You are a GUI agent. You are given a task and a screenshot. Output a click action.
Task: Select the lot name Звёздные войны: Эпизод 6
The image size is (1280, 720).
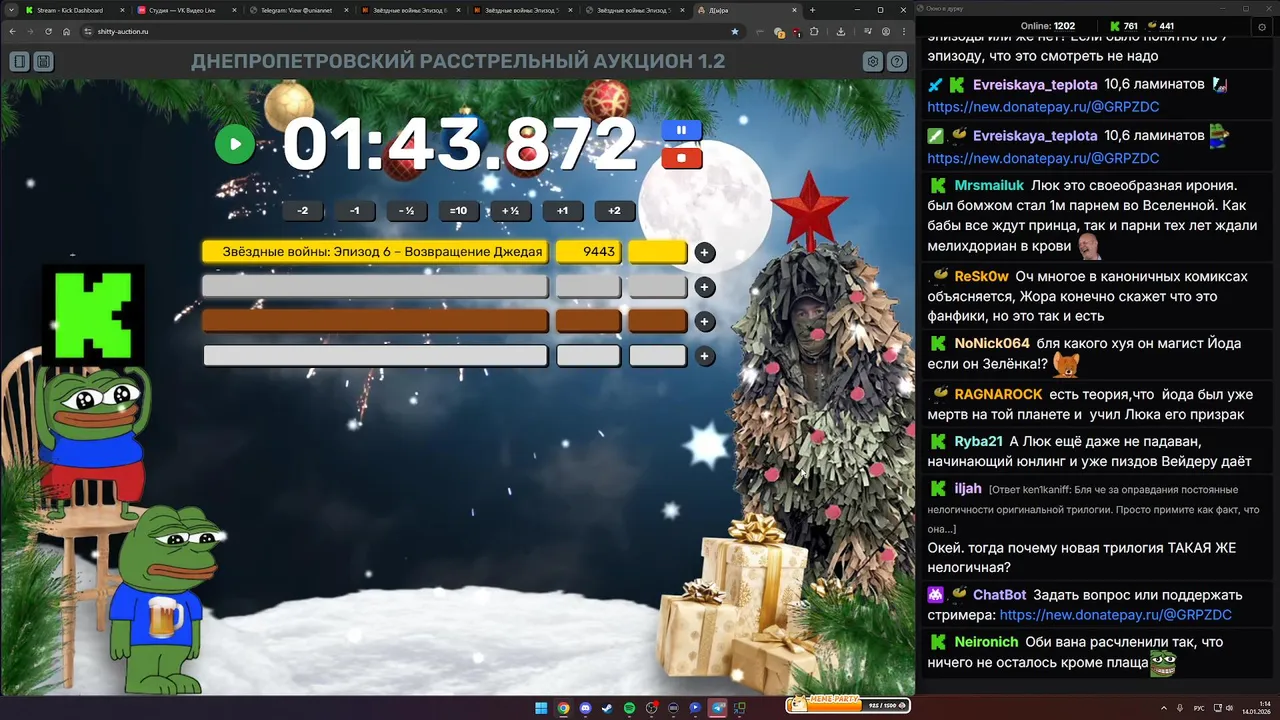[x=375, y=252]
